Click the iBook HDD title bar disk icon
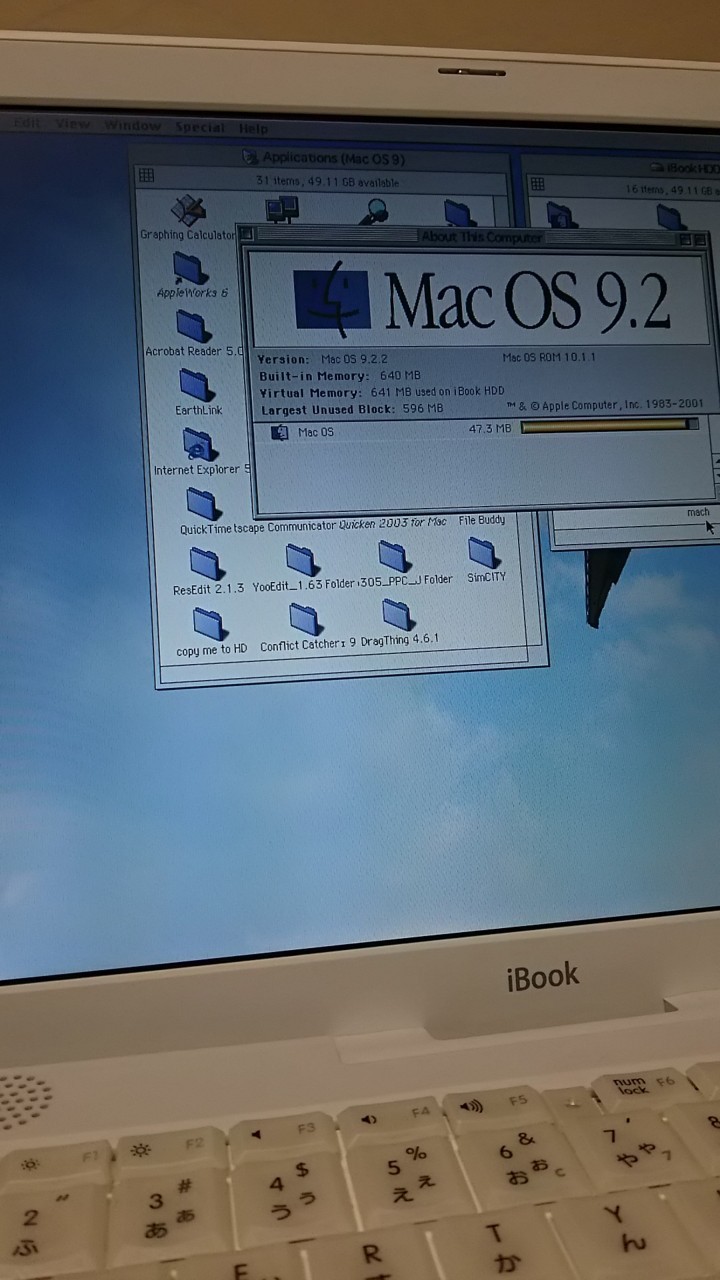The width and height of the screenshot is (720, 1280). (658, 168)
